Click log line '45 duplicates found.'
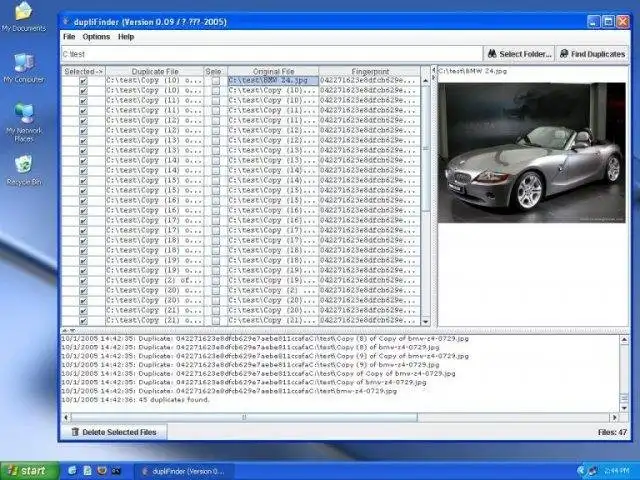The width and height of the screenshot is (640, 480). (x=135, y=400)
